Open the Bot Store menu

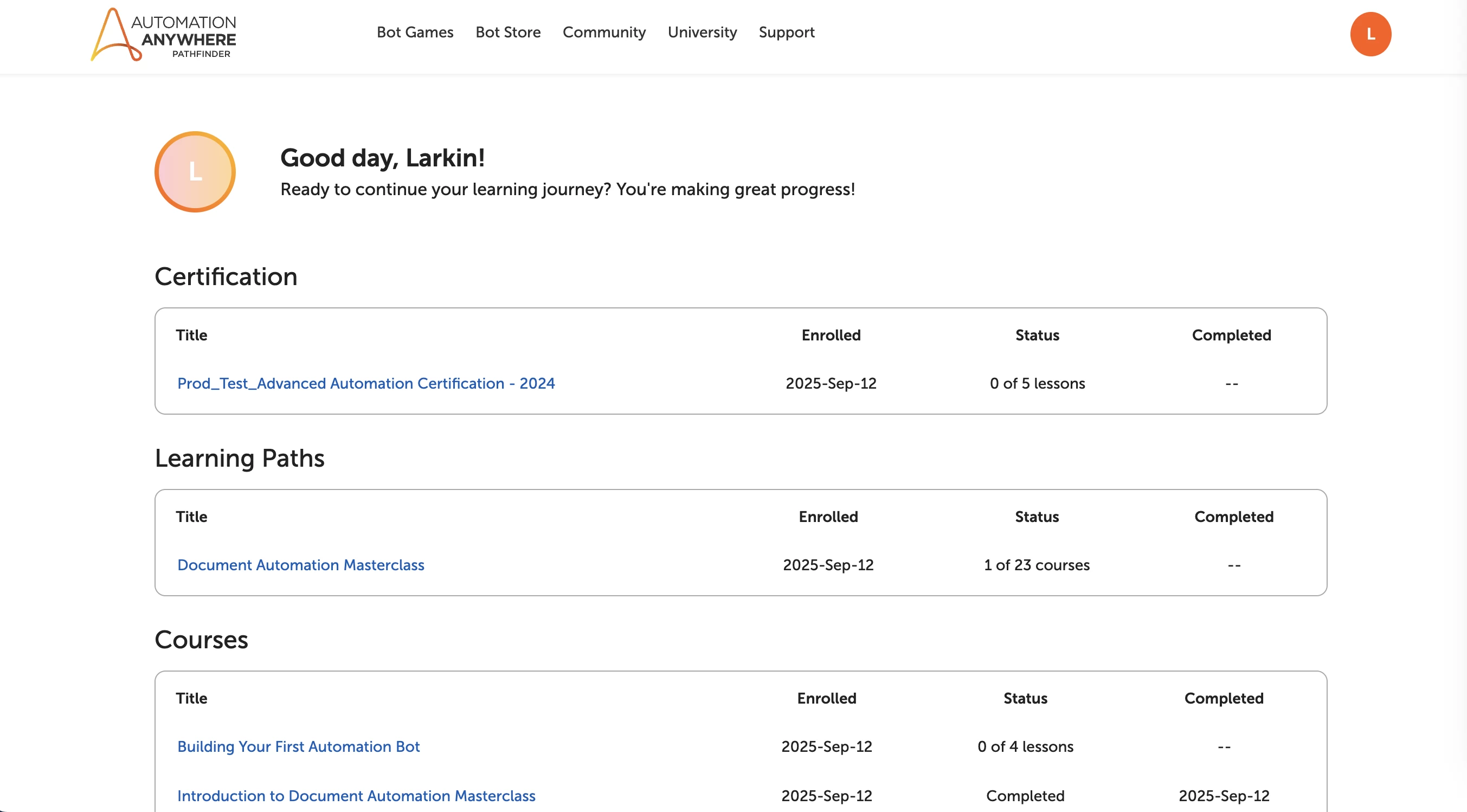pos(508,33)
